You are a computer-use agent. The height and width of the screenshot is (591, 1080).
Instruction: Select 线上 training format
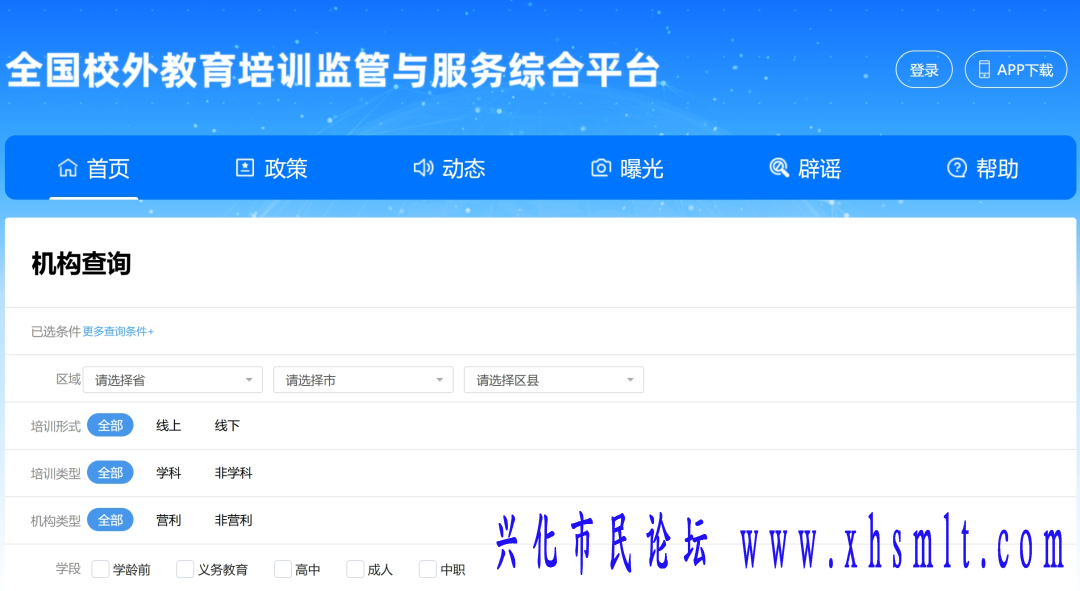click(x=168, y=426)
